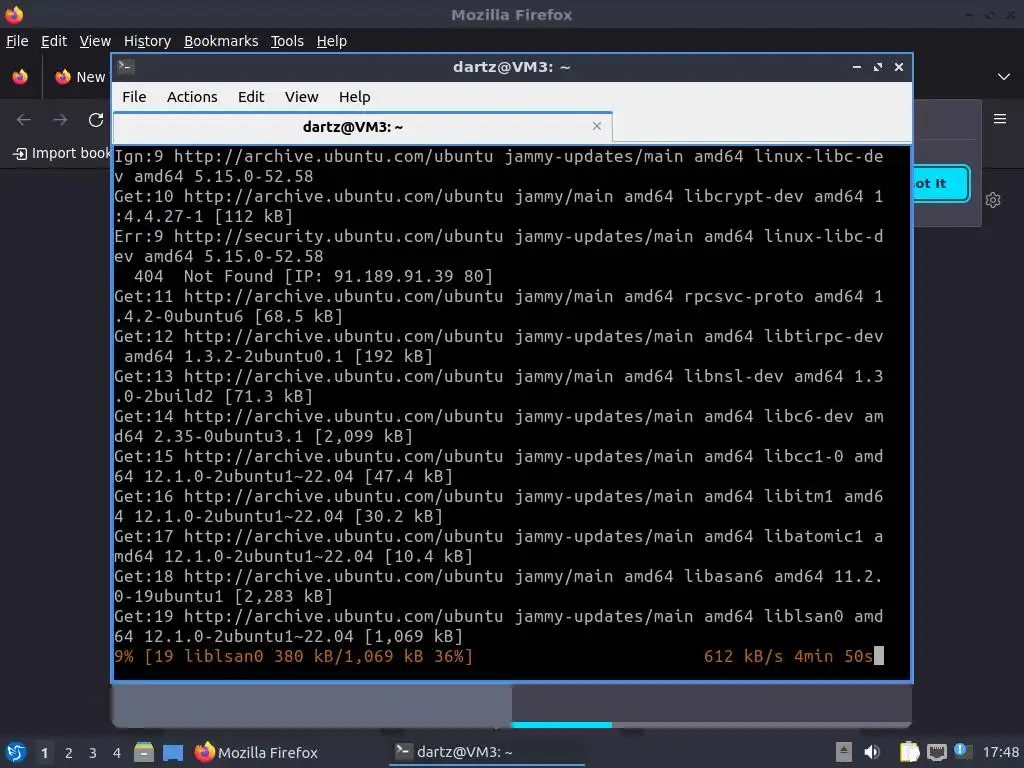1024x768 pixels.
Task: Open the Lubuntu start menu
Action: point(16,752)
